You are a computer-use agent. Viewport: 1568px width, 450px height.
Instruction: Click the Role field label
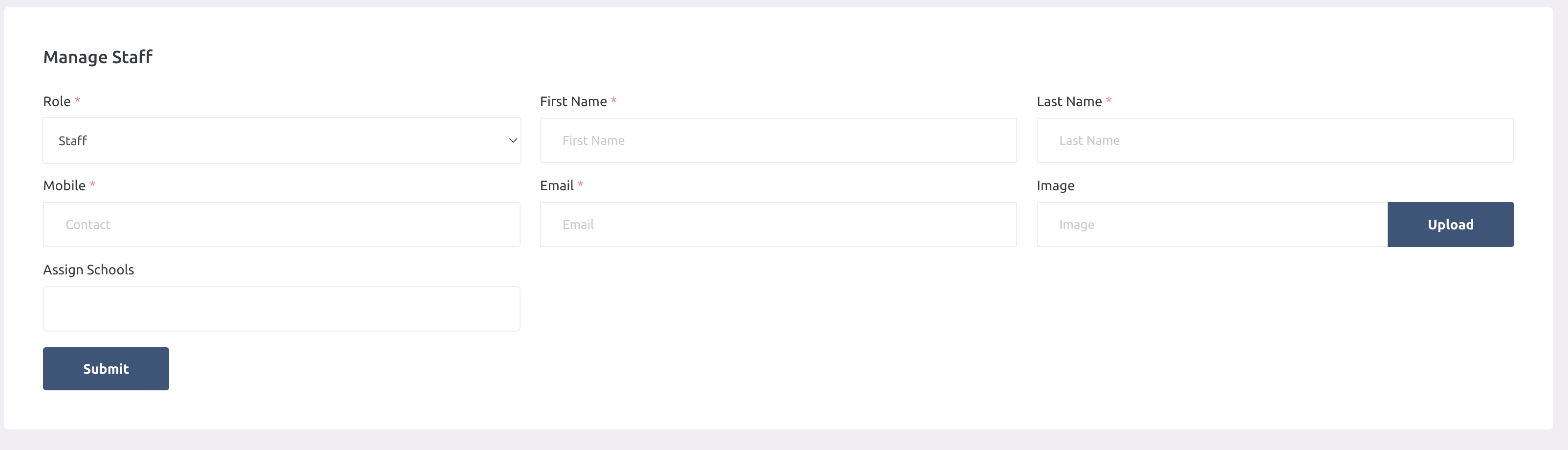[x=57, y=102]
